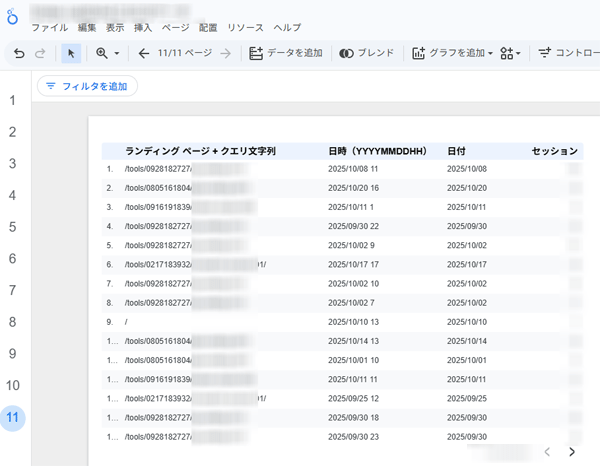Open the ファイル menu
The height and width of the screenshot is (466, 600).
click(x=49, y=28)
